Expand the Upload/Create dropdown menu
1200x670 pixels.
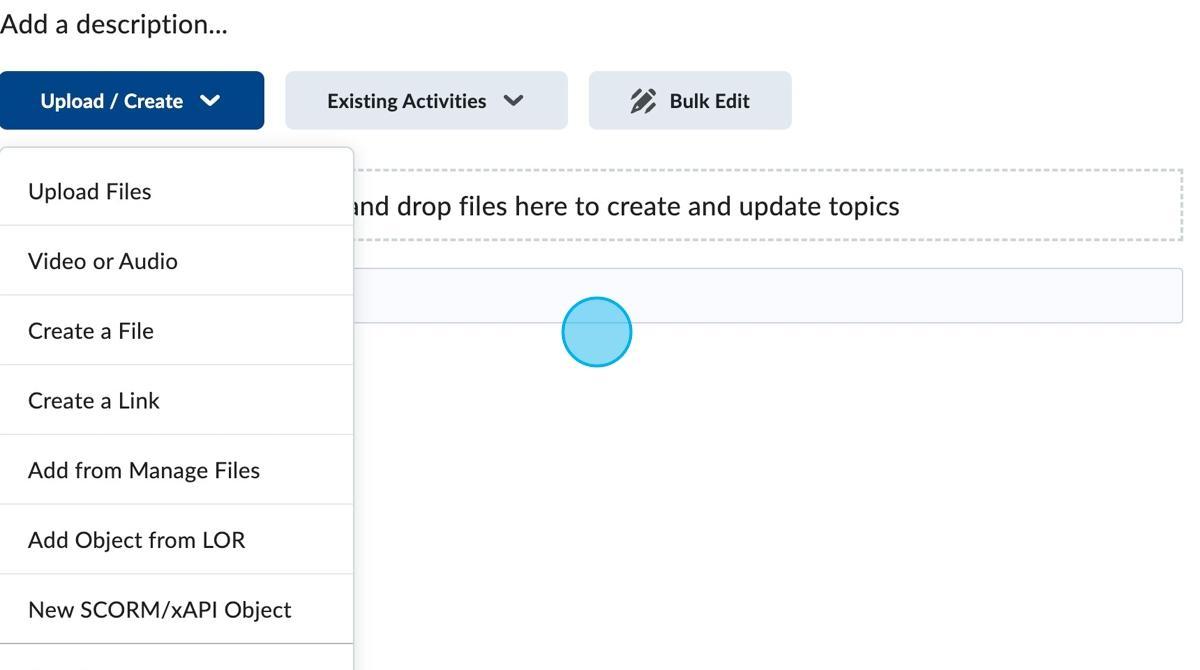[x=132, y=100]
